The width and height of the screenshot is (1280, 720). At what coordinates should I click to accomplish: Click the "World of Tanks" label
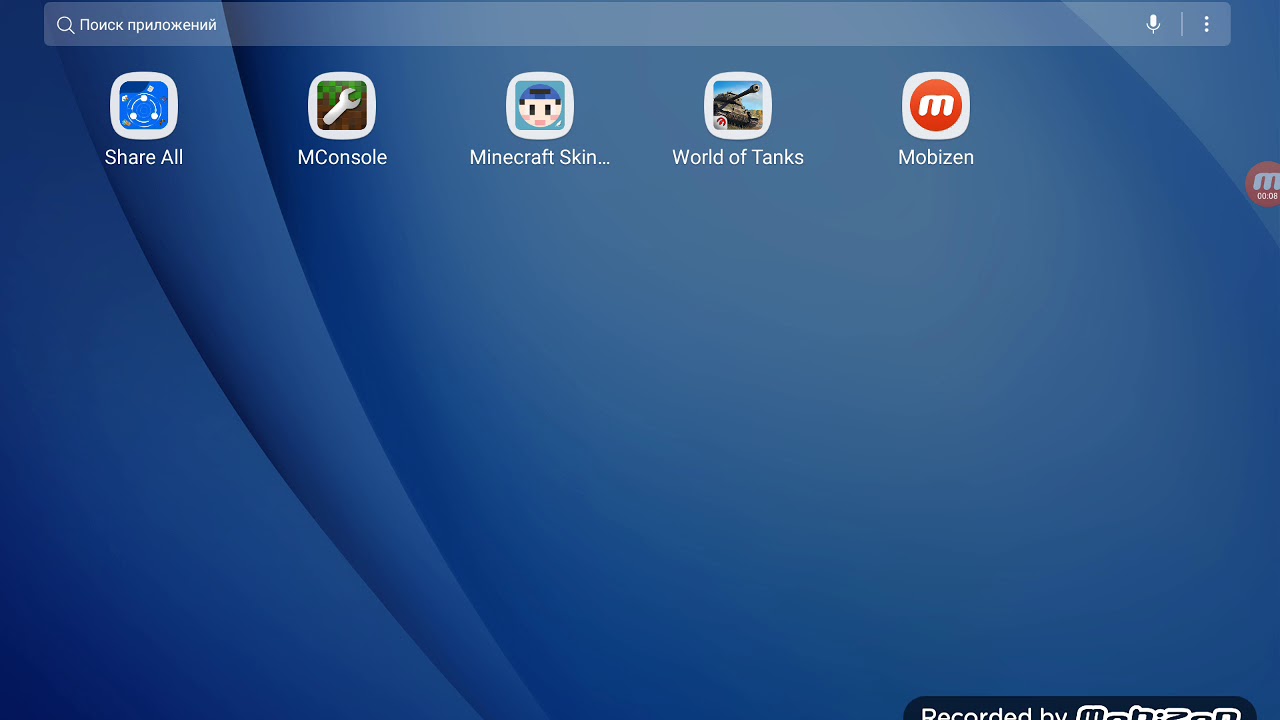738,157
